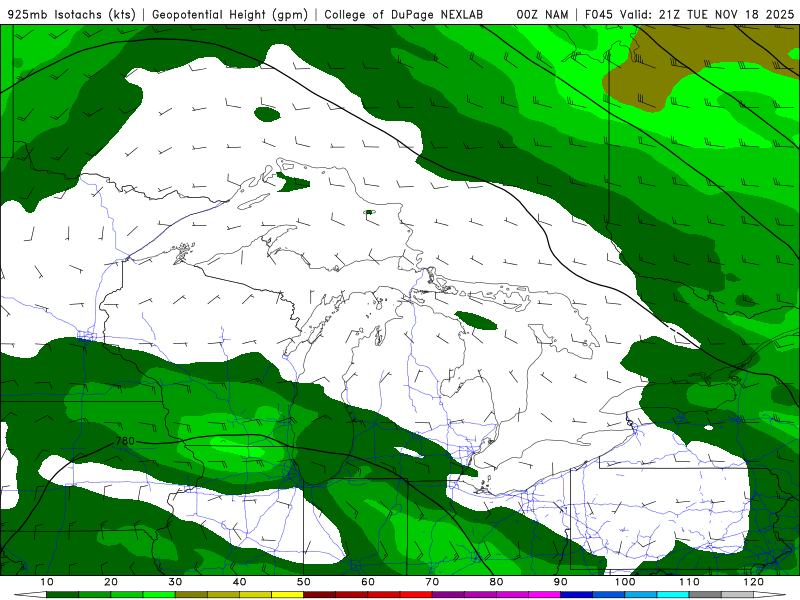Select the dark purple 70-75 legend swatch
This screenshot has width=800, height=600.
pos(448,595)
